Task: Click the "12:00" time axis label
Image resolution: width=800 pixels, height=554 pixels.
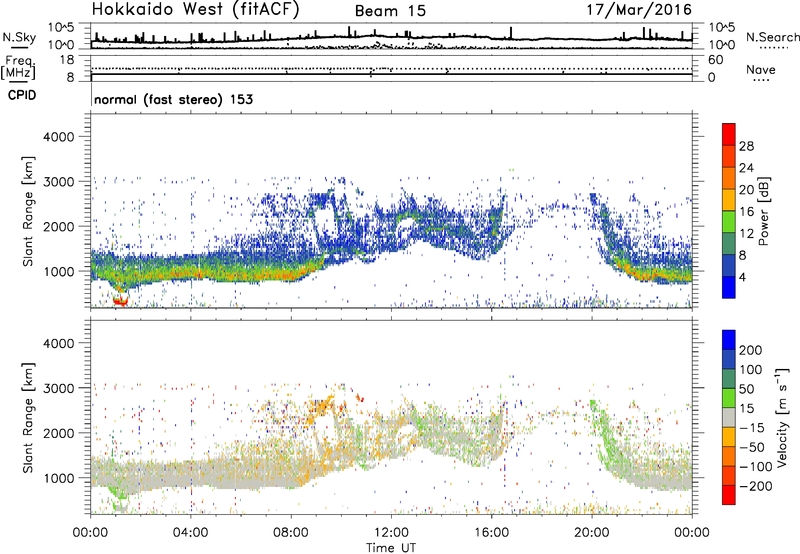Action: (x=391, y=533)
